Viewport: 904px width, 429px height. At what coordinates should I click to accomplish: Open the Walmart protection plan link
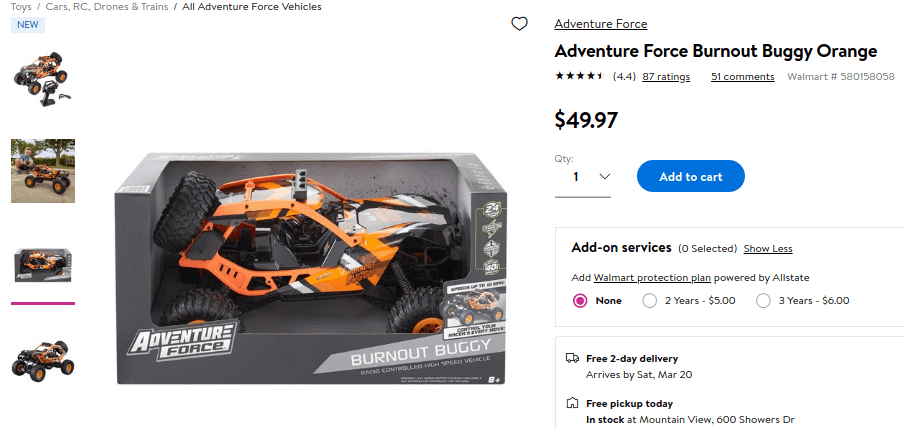pyautogui.click(x=652, y=278)
